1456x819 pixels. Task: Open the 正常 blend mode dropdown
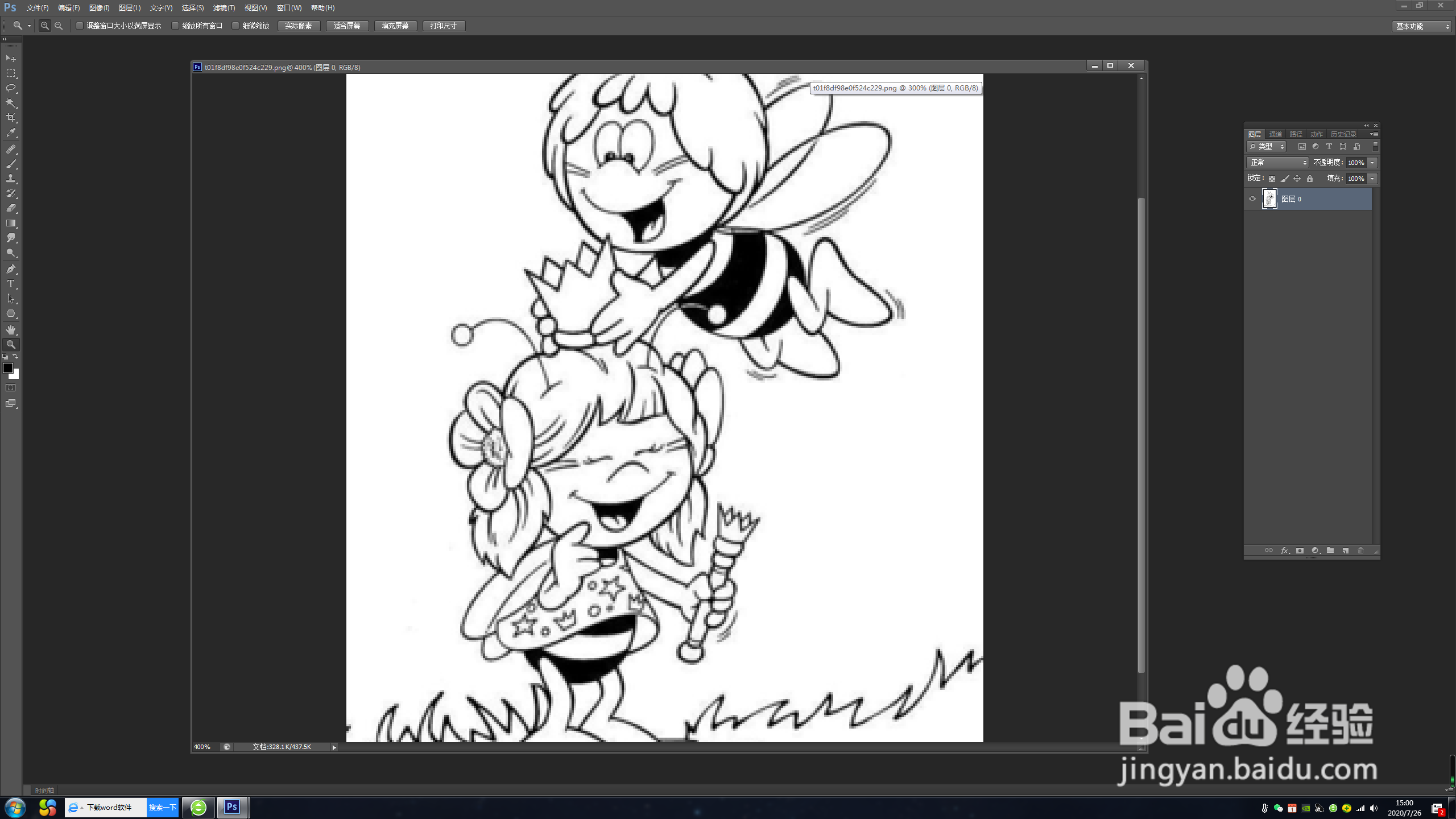click(x=1277, y=163)
